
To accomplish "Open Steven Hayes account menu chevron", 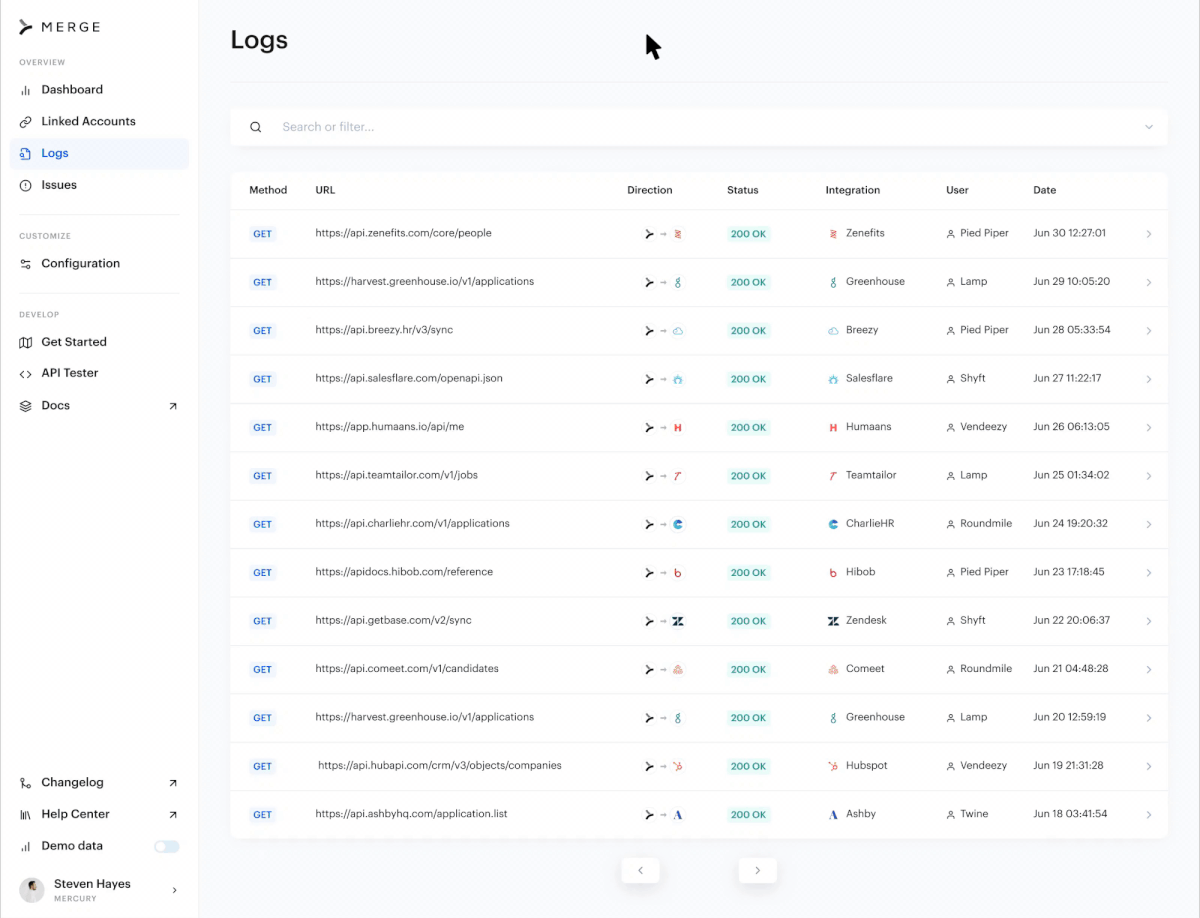I will [175, 890].
